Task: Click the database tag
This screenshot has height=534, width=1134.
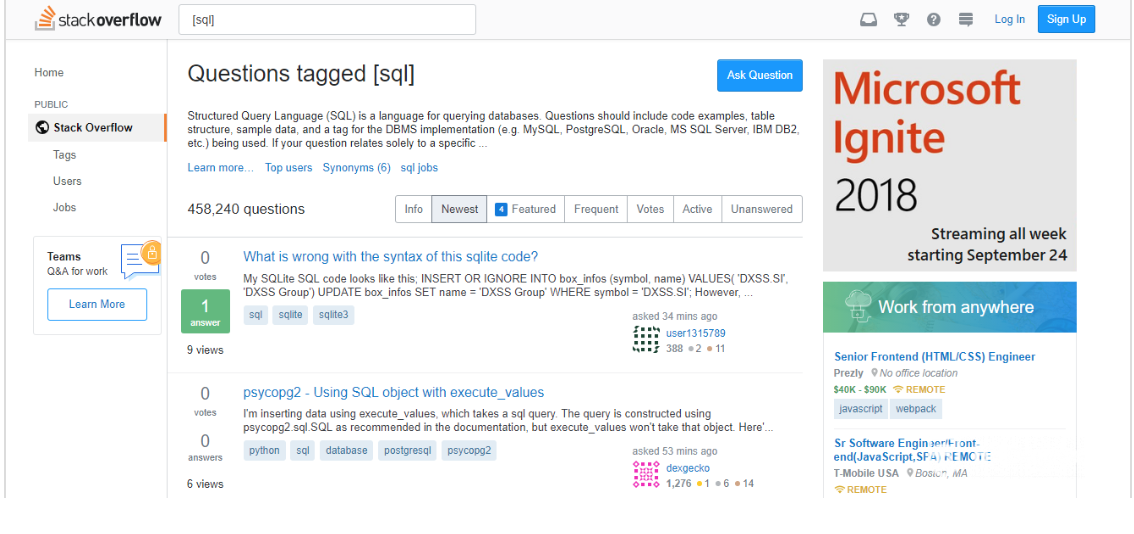Action: [x=346, y=450]
